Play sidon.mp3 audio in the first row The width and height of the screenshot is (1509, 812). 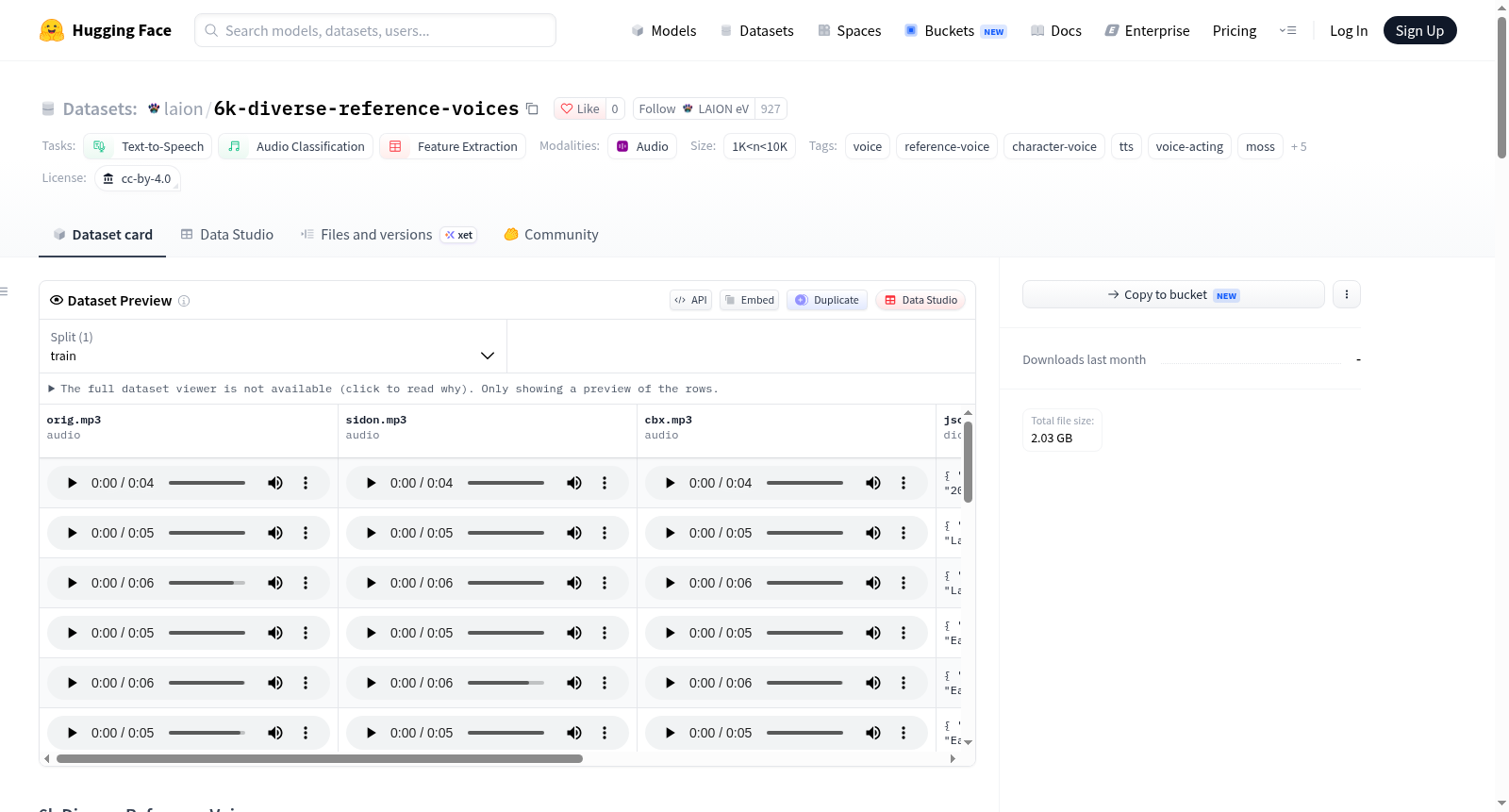pyautogui.click(x=371, y=483)
